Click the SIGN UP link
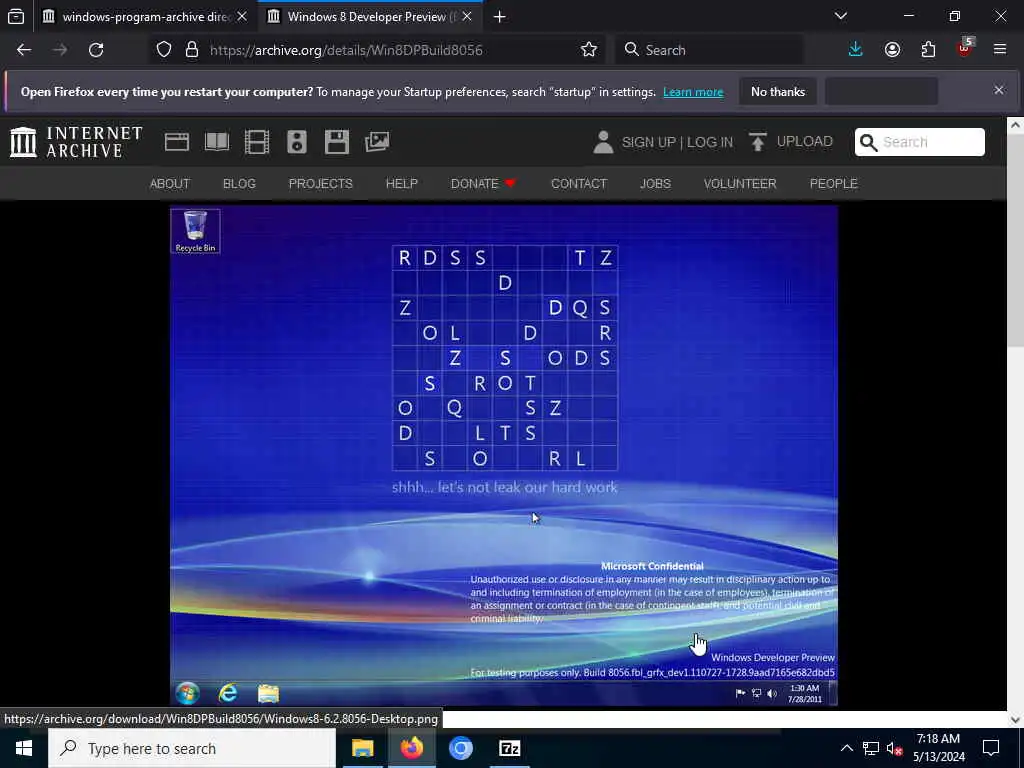Image resolution: width=1024 pixels, height=768 pixels. tap(648, 142)
